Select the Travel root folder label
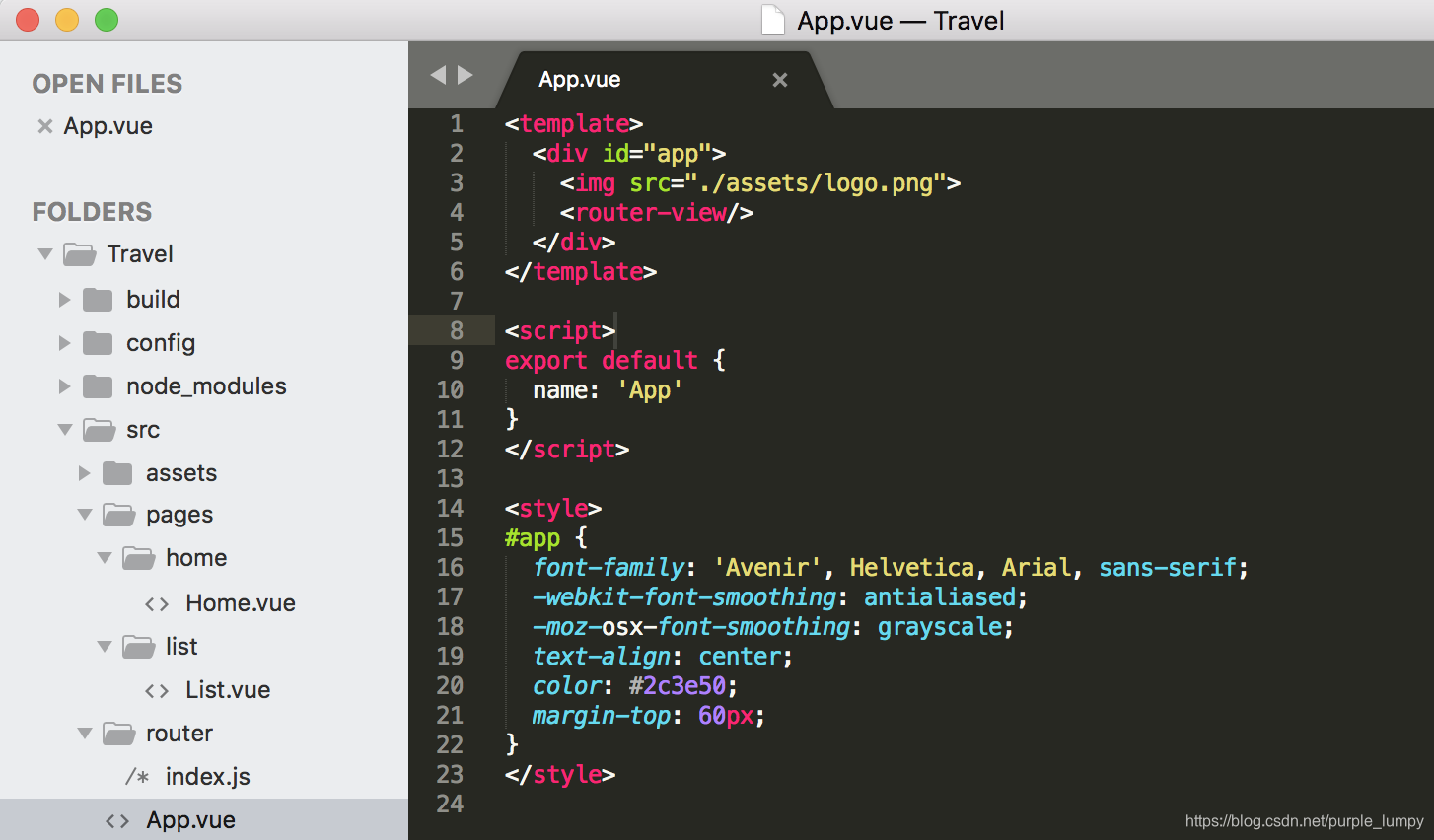Image resolution: width=1434 pixels, height=840 pixels. tap(140, 254)
